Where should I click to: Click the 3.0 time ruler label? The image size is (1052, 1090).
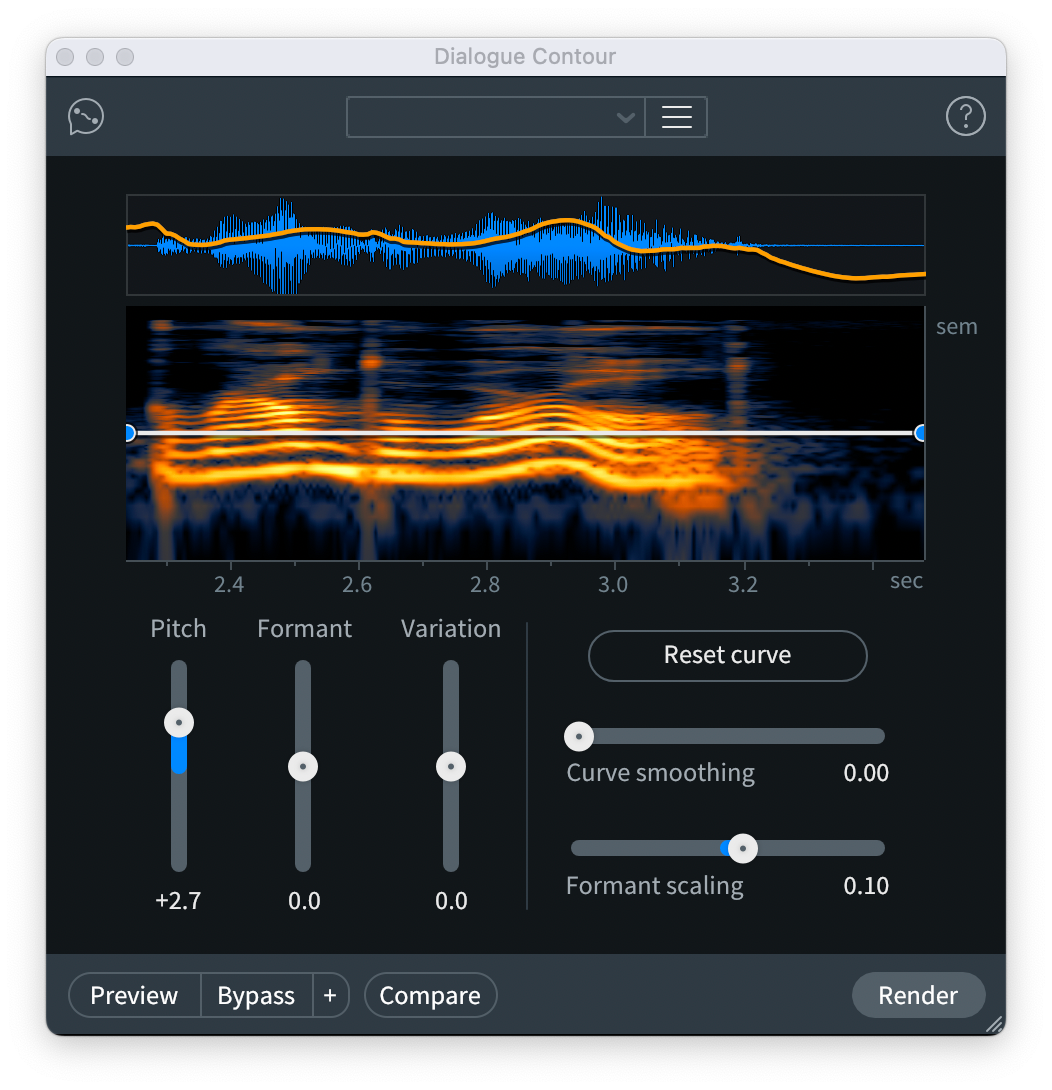(x=613, y=585)
